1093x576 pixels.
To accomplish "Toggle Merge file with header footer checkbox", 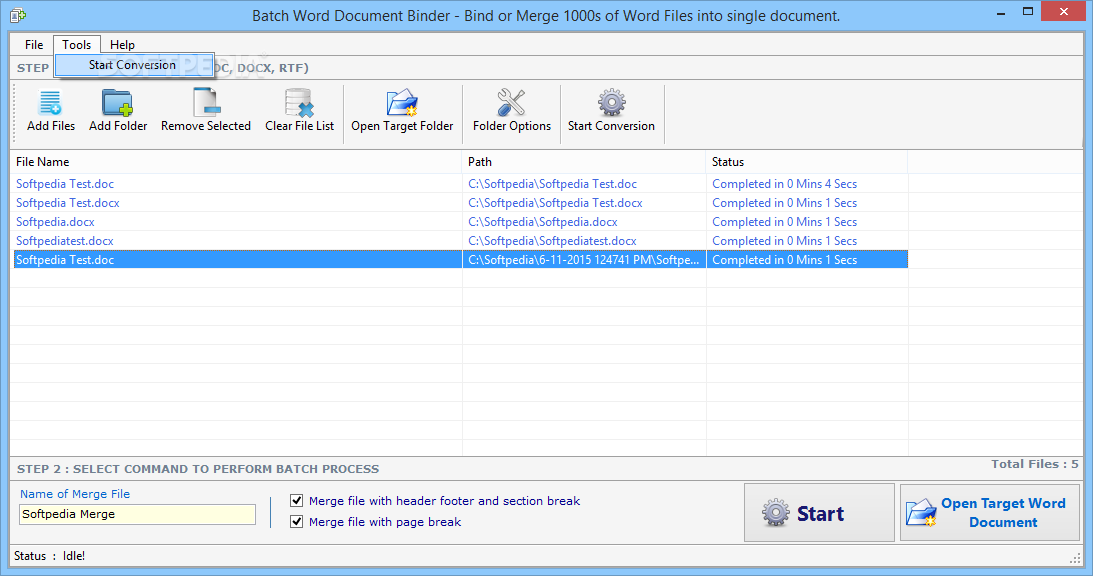I will (296, 501).
